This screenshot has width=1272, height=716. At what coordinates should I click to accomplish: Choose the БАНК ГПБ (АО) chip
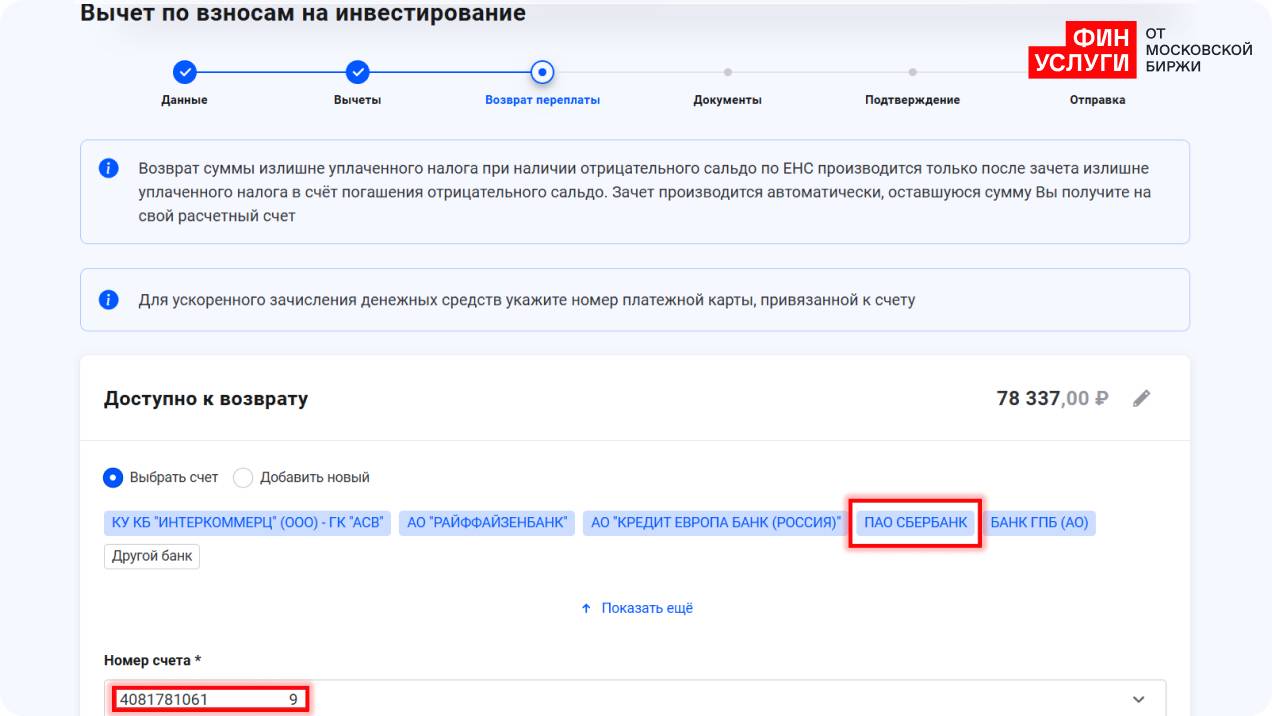[x=1039, y=523]
